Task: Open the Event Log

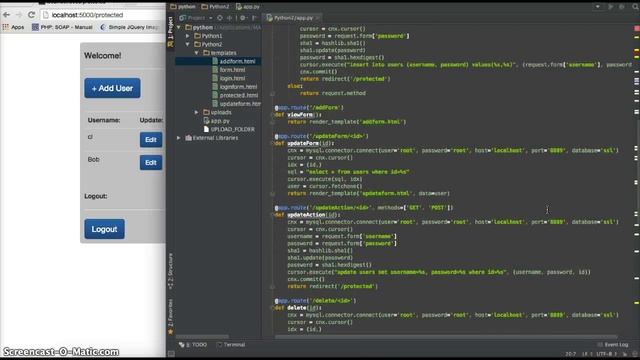Action: [x=613, y=345]
